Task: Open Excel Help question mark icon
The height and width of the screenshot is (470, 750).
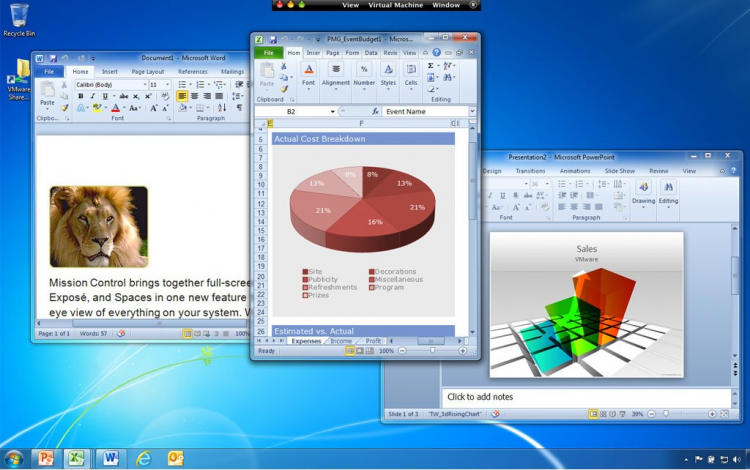Action: [436, 53]
